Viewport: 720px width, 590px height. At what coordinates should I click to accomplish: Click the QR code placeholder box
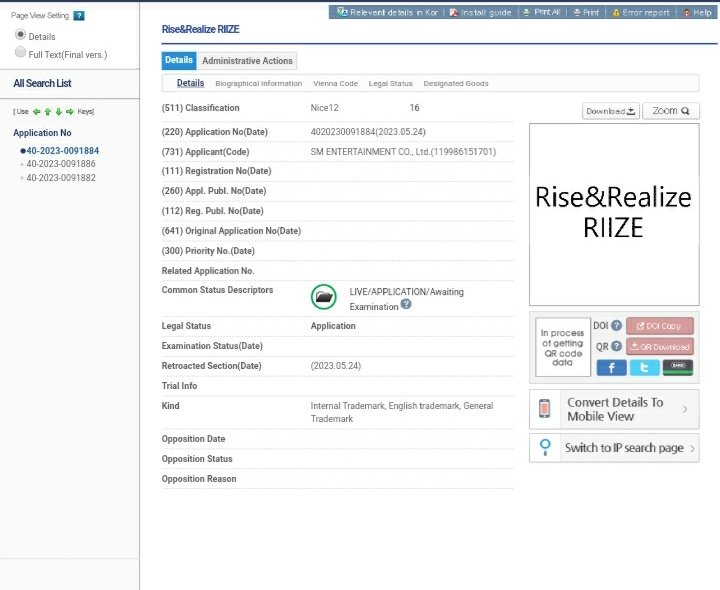562,347
